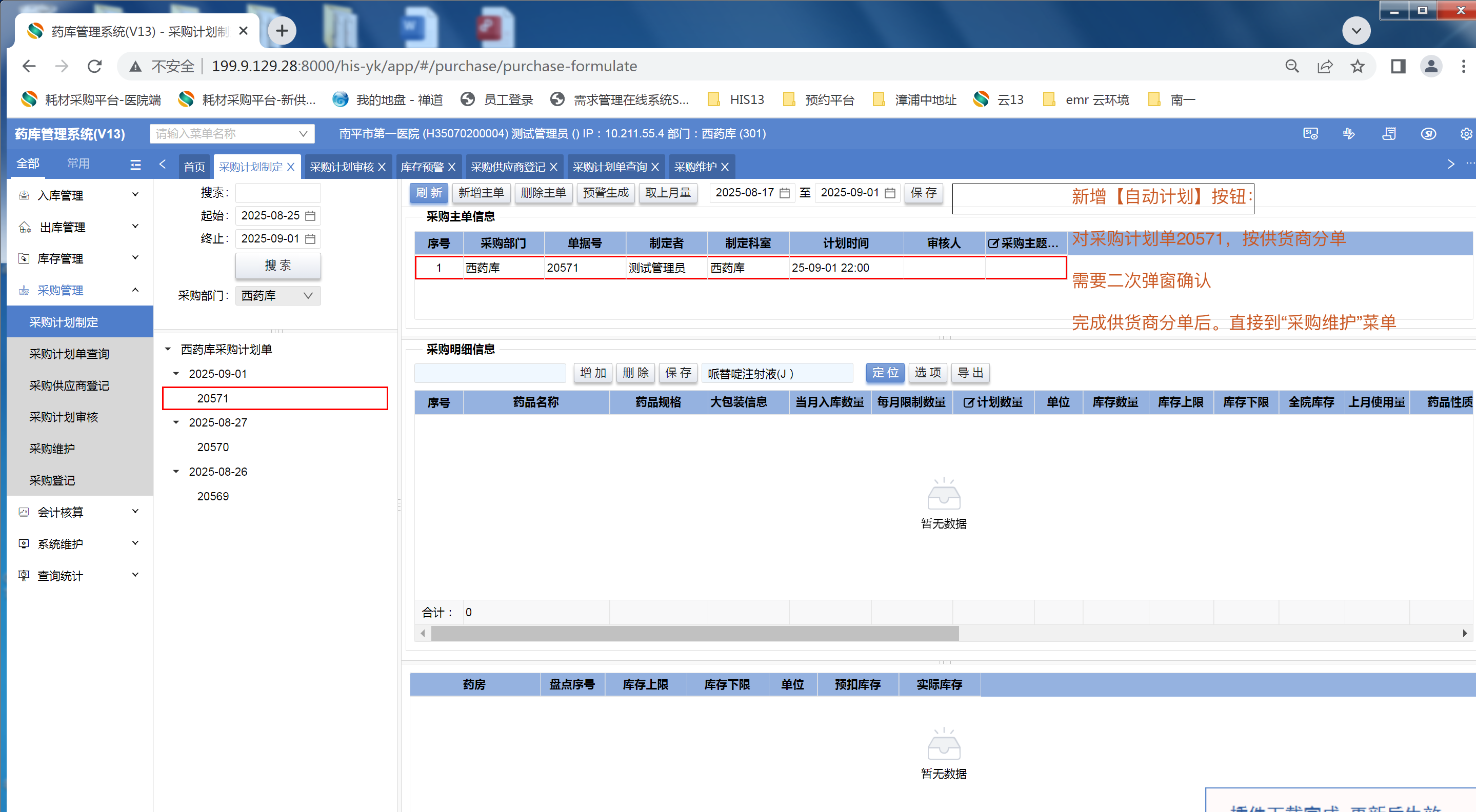Click the 新增主单 button
Screen dimensions: 1476x812
(481, 193)
